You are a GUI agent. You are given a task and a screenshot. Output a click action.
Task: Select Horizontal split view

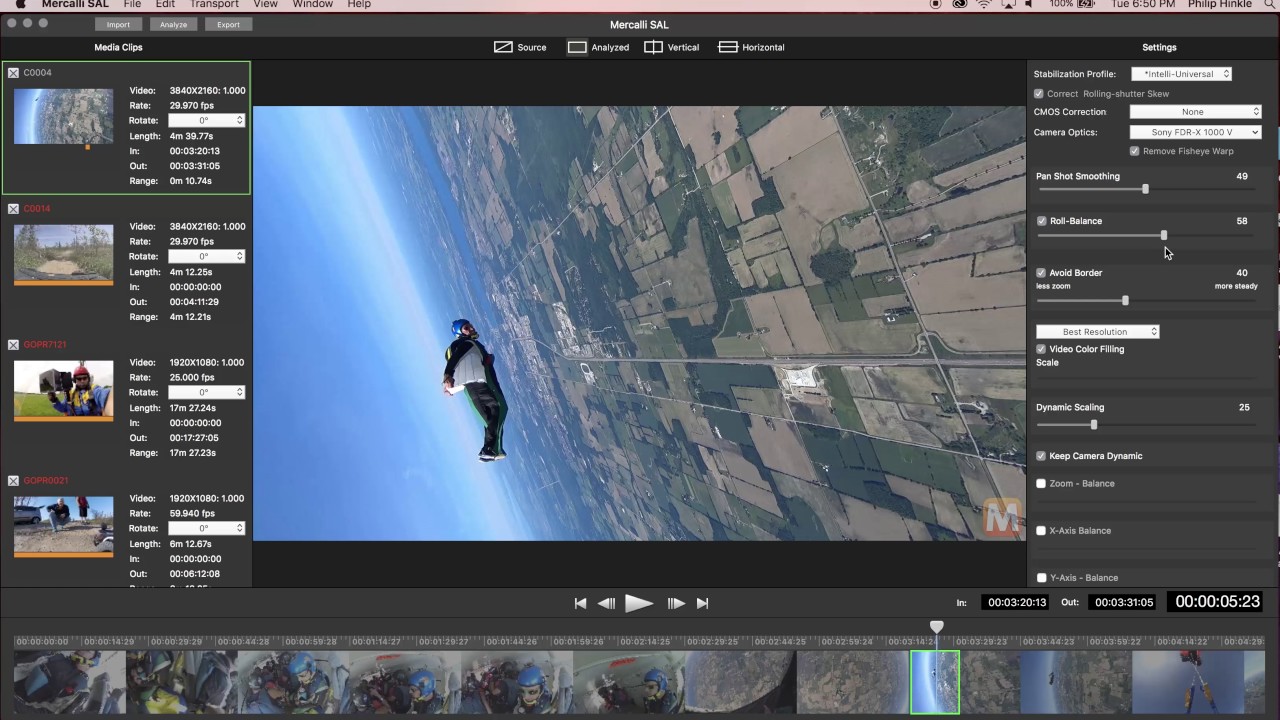point(751,47)
